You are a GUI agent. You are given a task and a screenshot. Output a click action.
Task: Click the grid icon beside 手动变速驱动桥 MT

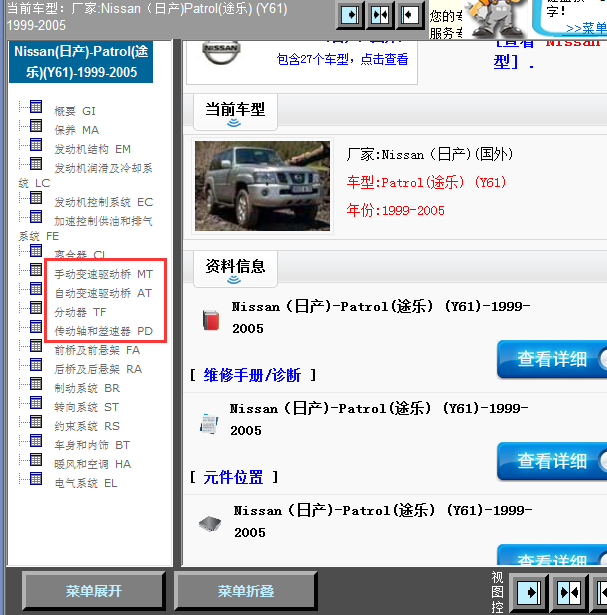(36, 270)
